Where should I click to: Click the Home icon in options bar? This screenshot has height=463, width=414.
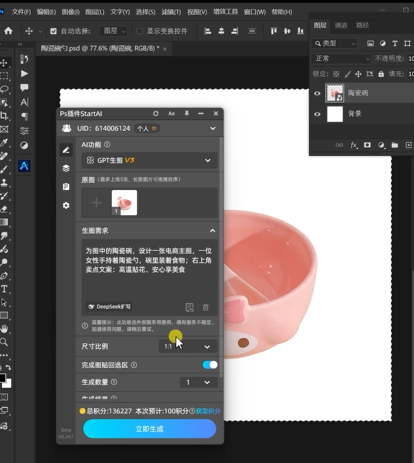pos(8,31)
